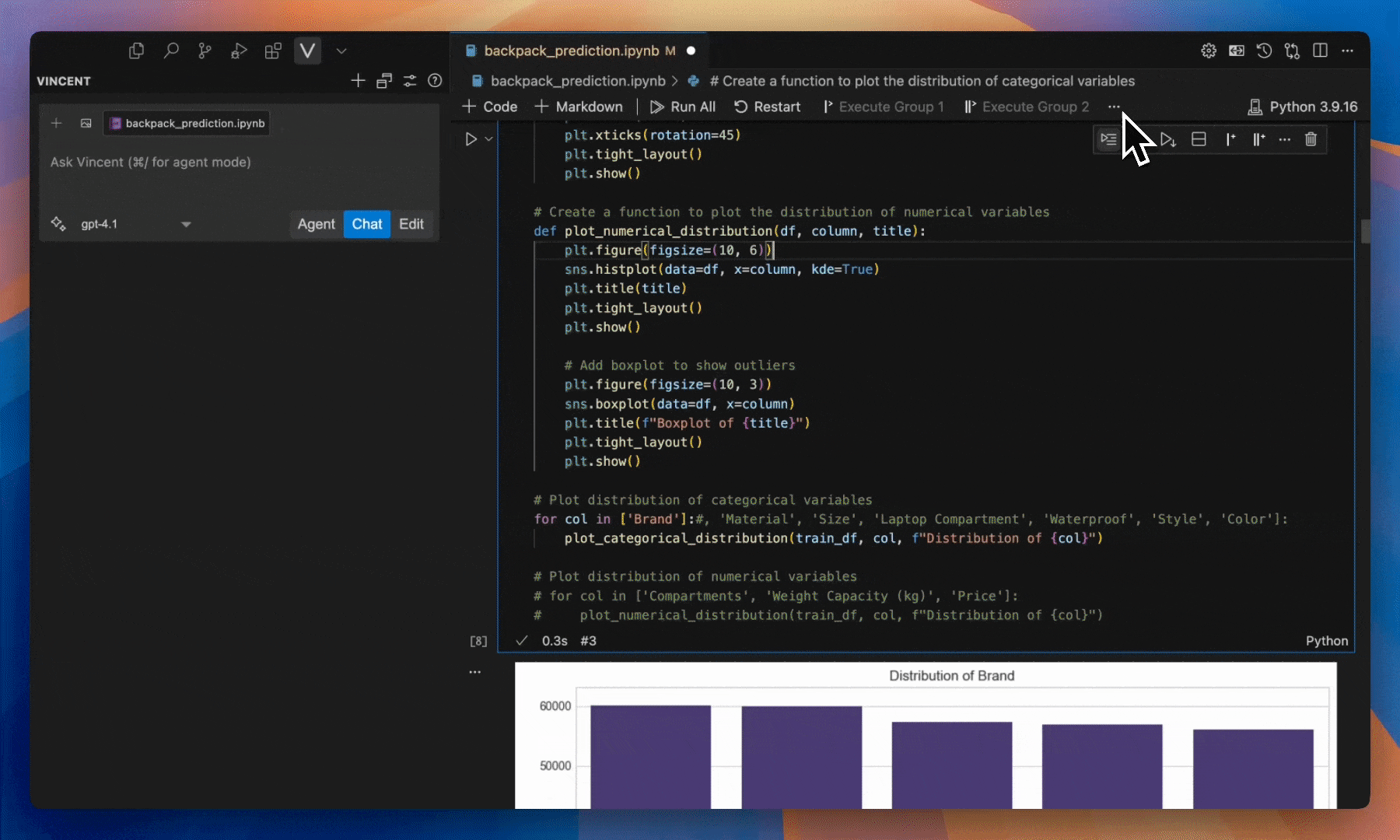Open Vincent help question mark icon
This screenshot has width=1400, height=840.
(x=435, y=80)
